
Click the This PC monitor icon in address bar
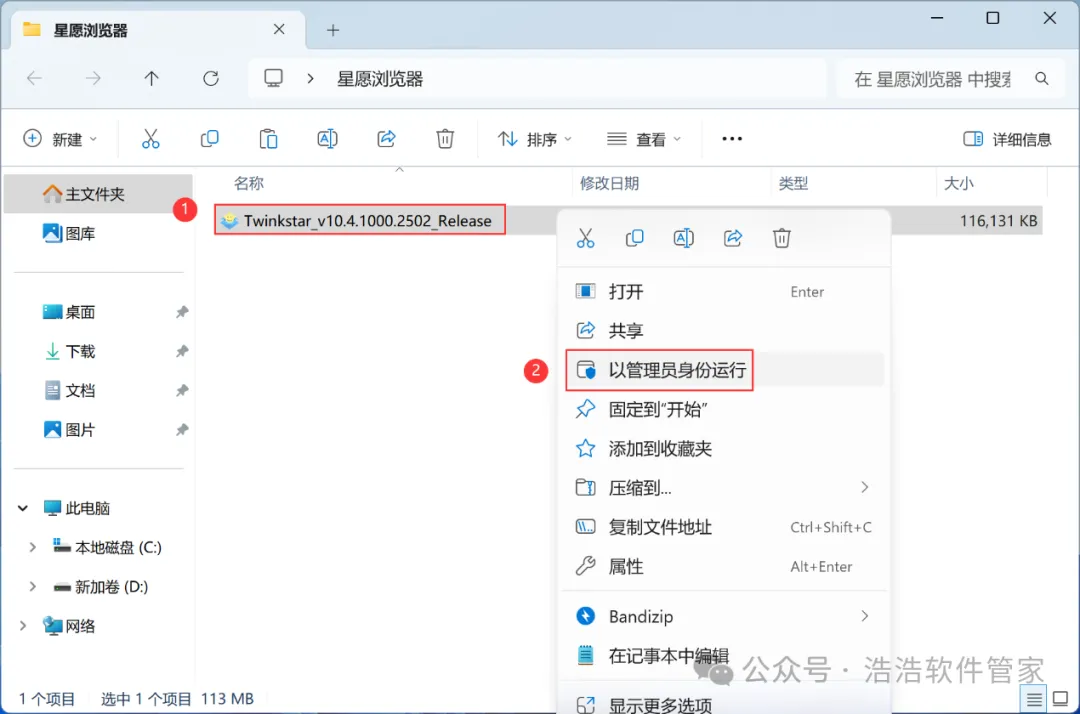273,78
